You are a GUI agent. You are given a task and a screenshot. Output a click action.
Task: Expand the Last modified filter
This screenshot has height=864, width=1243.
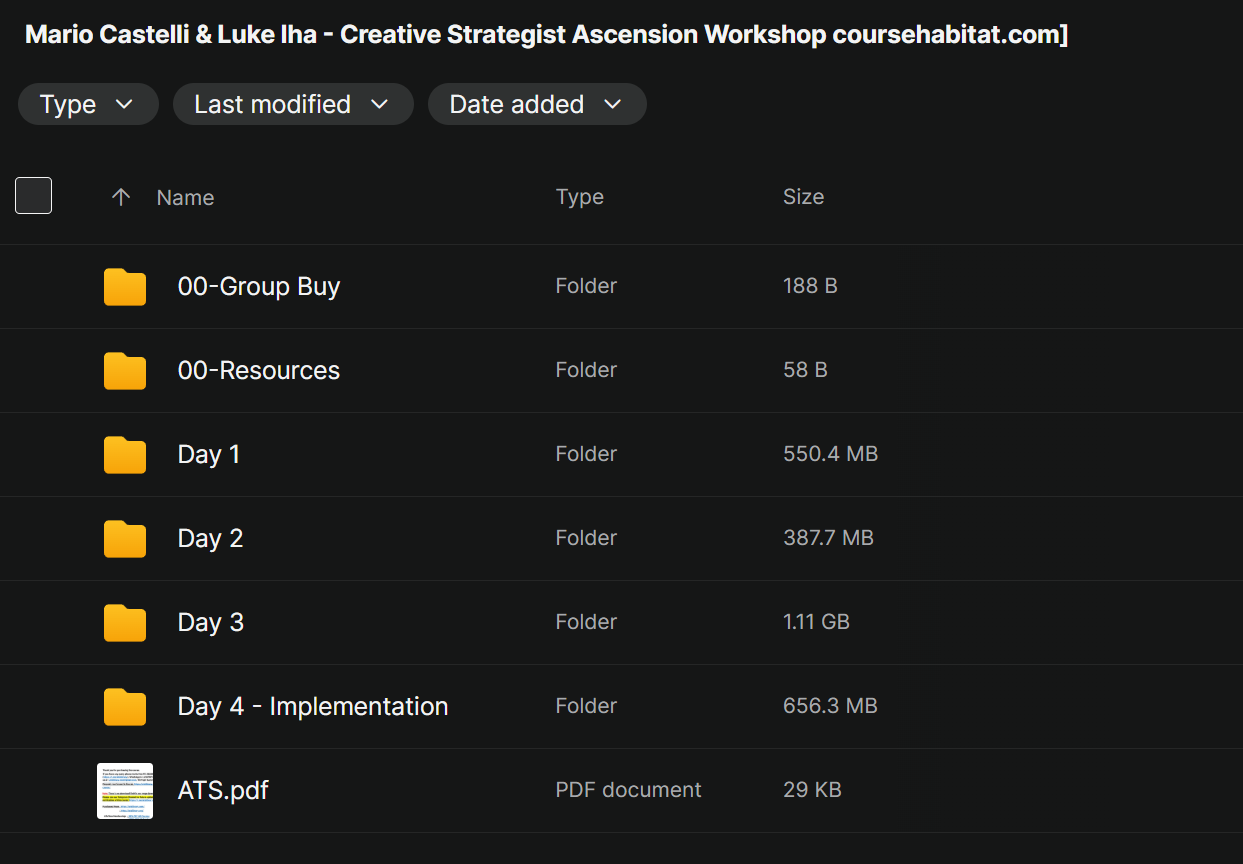click(x=292, y=105)
